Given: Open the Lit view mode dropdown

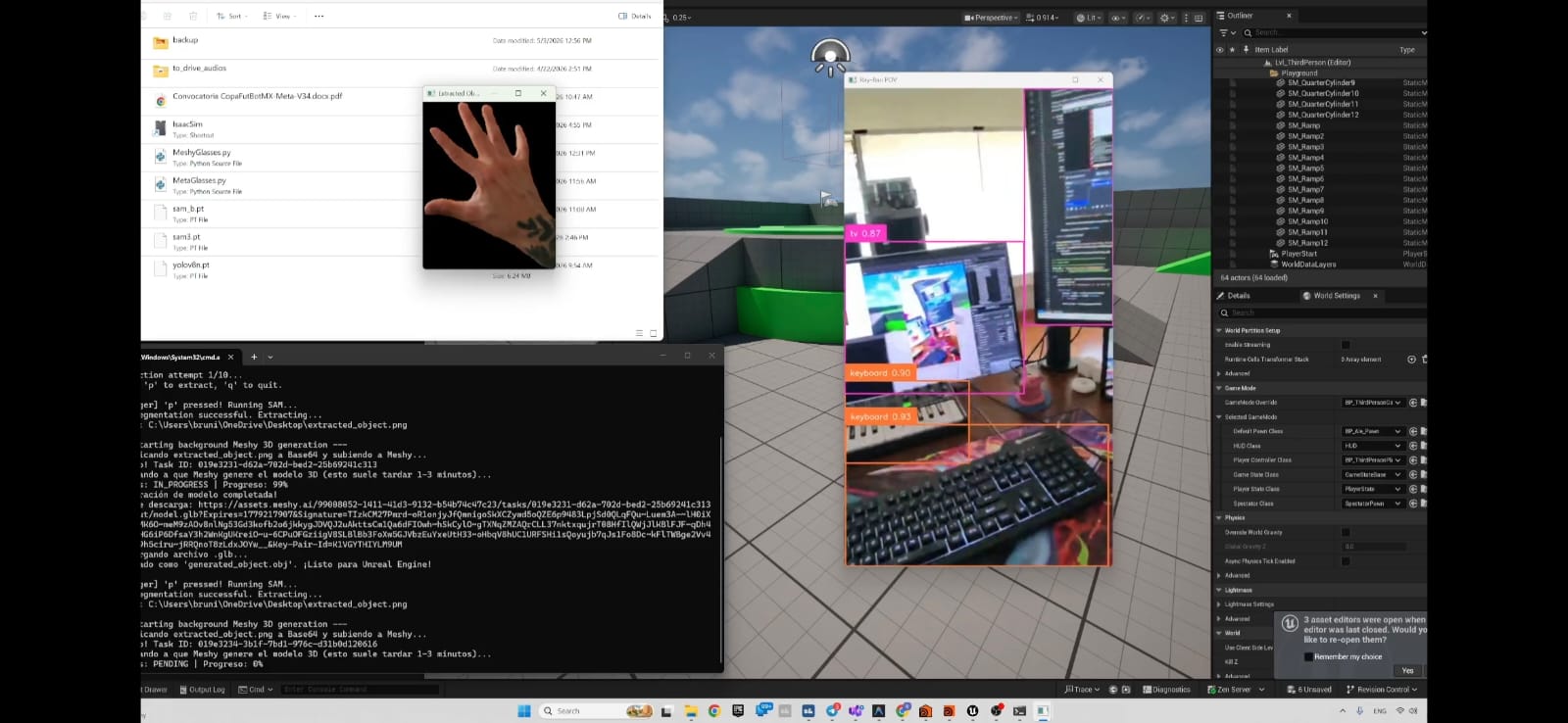Looking at the screenshot, I should [1088, 18].
